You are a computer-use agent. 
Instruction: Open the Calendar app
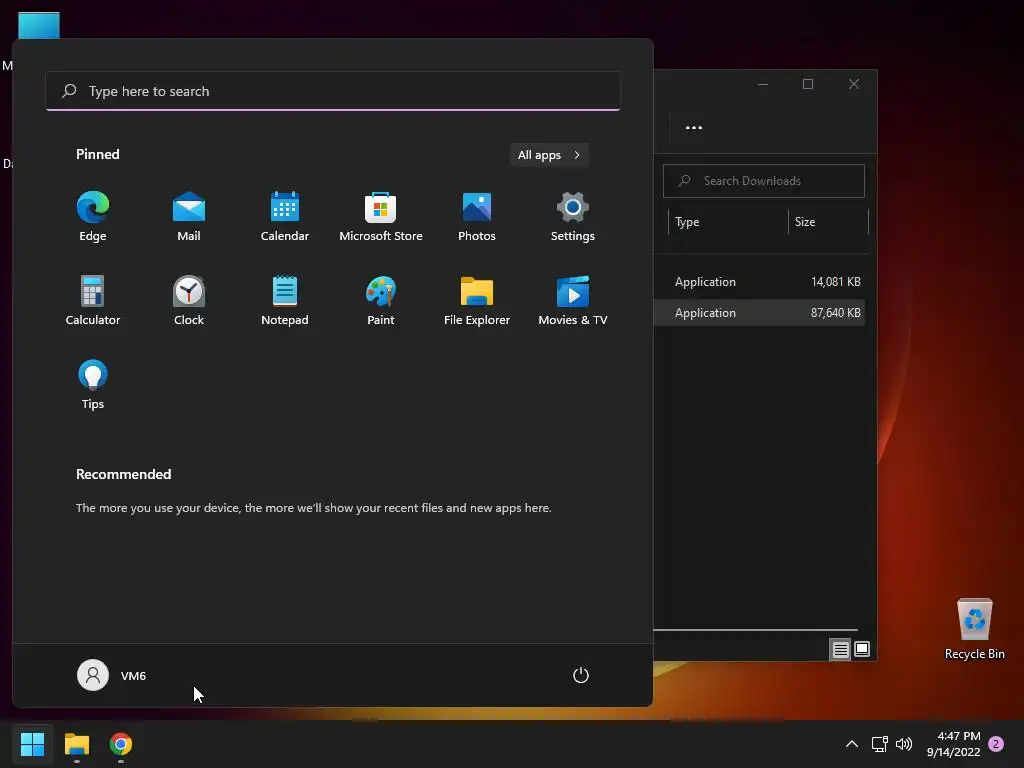click(285, 217)
